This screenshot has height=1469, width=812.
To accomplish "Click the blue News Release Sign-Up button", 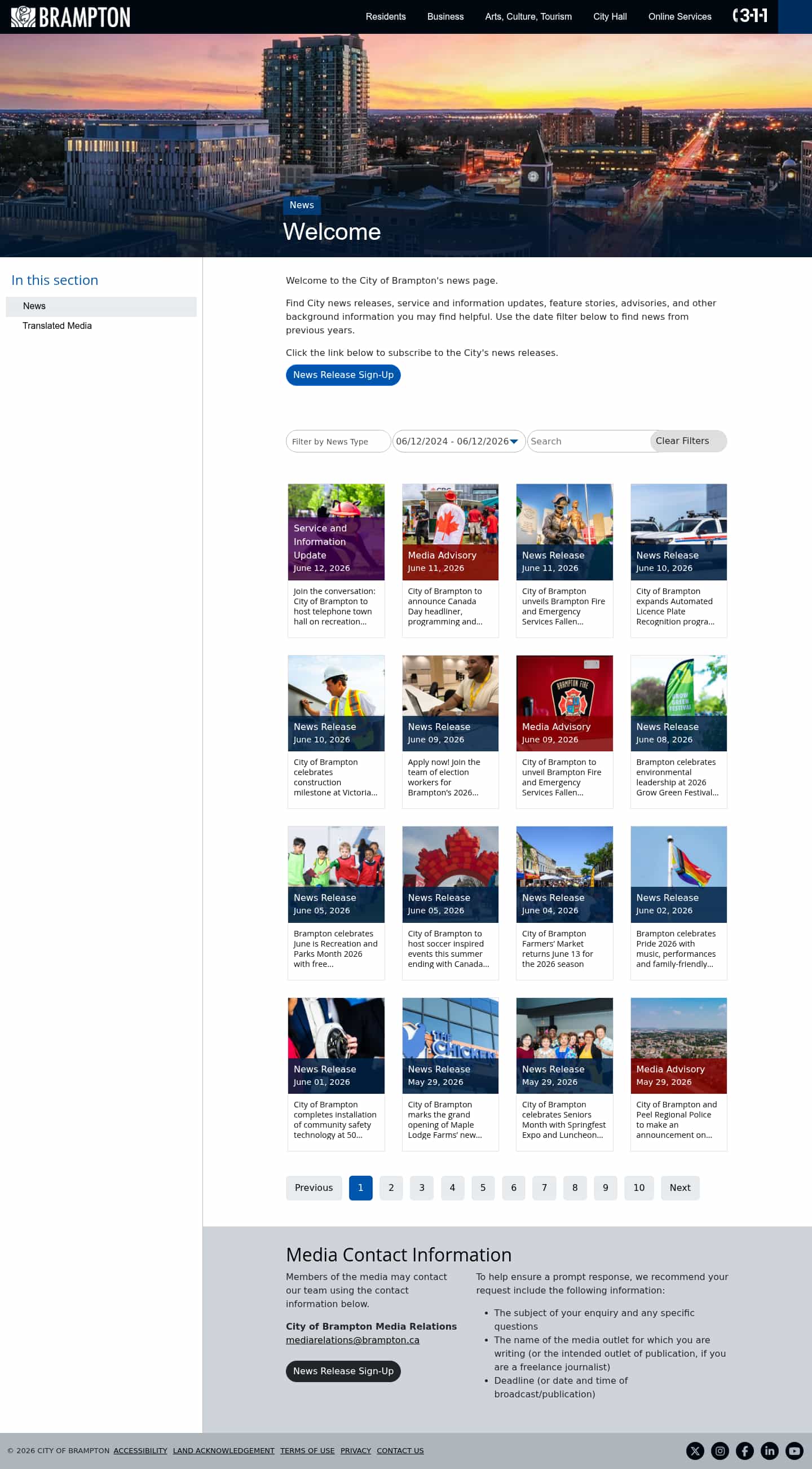I will click(x=343, y=375).
